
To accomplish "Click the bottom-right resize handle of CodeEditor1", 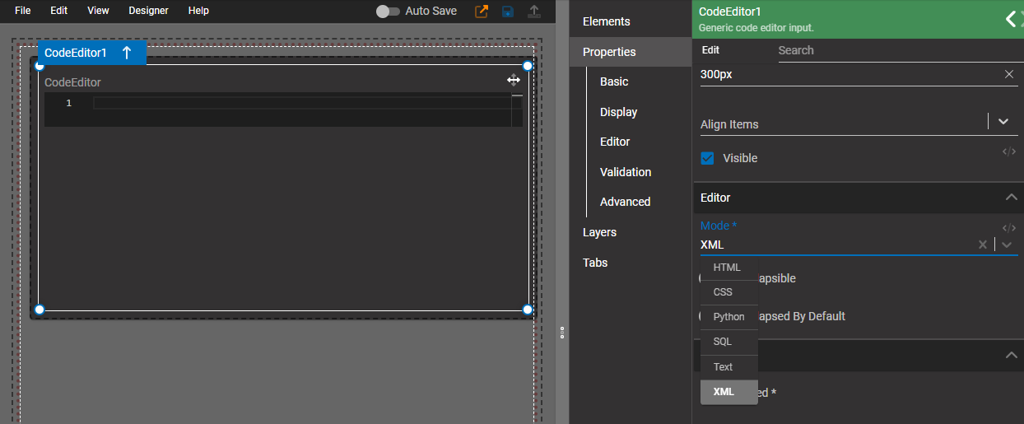I will pos(528,310).
